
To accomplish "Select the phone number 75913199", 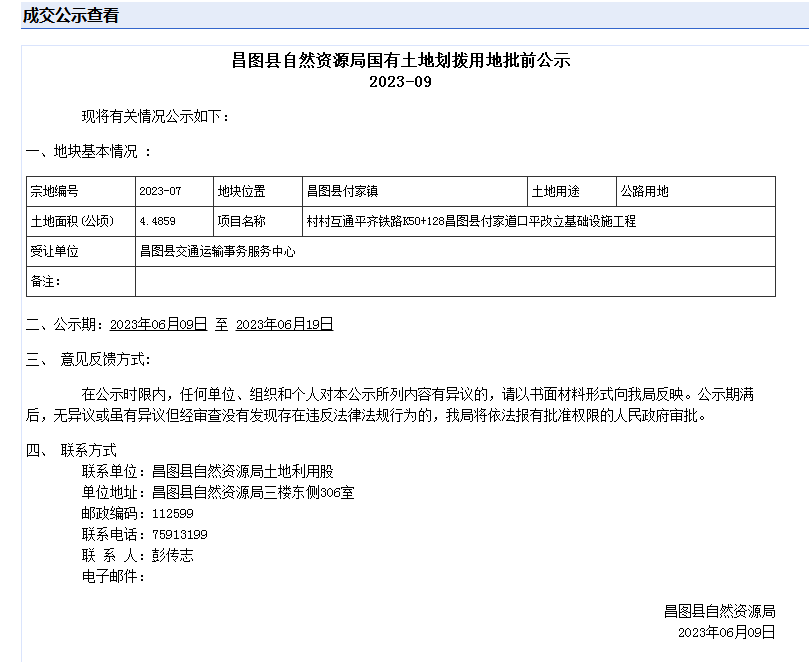I will (180, 535).
